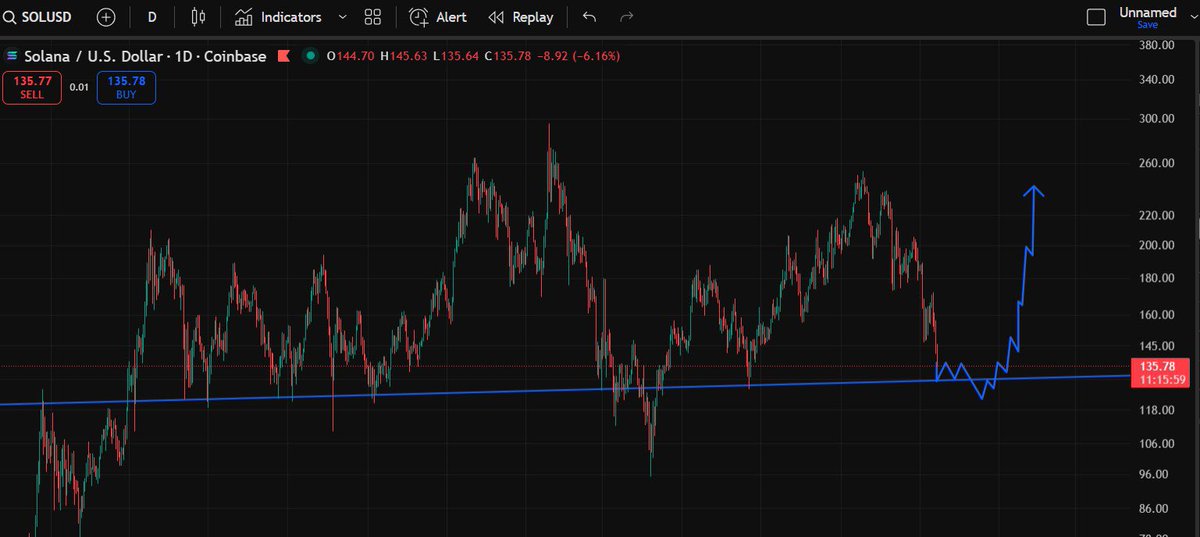Click the close value C135.78
1200x537 pixels.
pos(509,56)
